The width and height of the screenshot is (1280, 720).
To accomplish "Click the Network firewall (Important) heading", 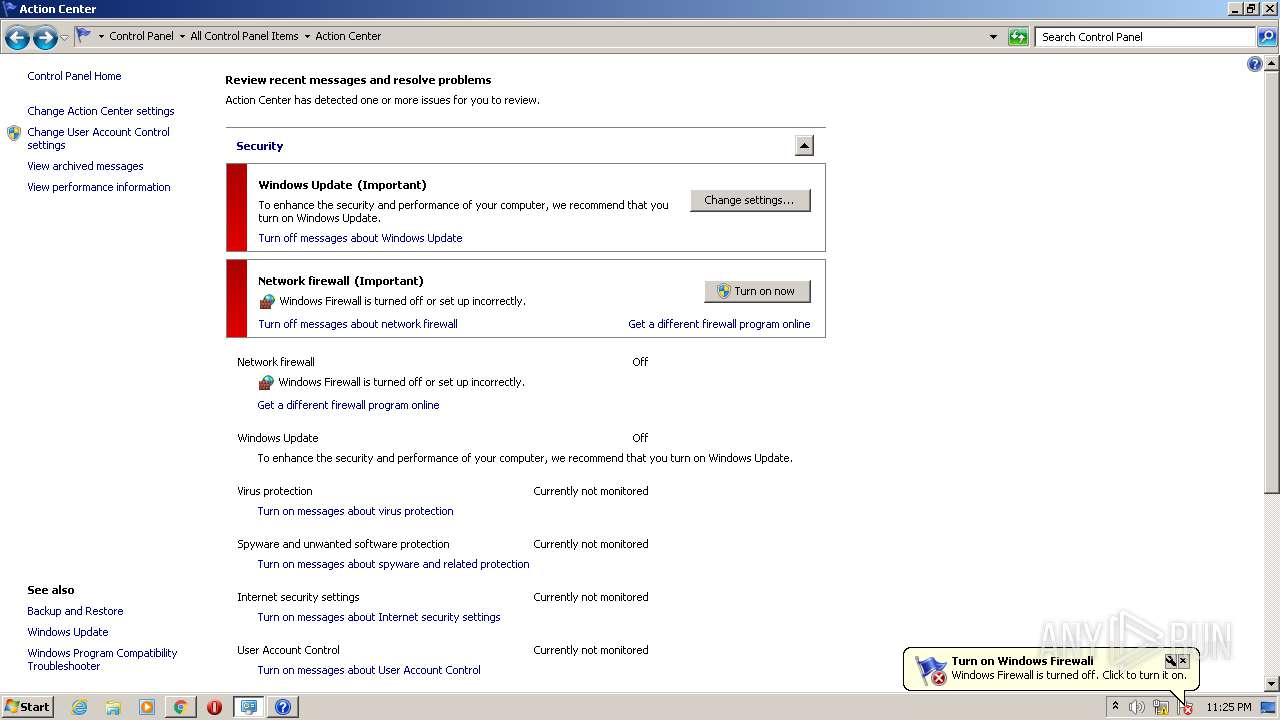I will tap(341, 281).
